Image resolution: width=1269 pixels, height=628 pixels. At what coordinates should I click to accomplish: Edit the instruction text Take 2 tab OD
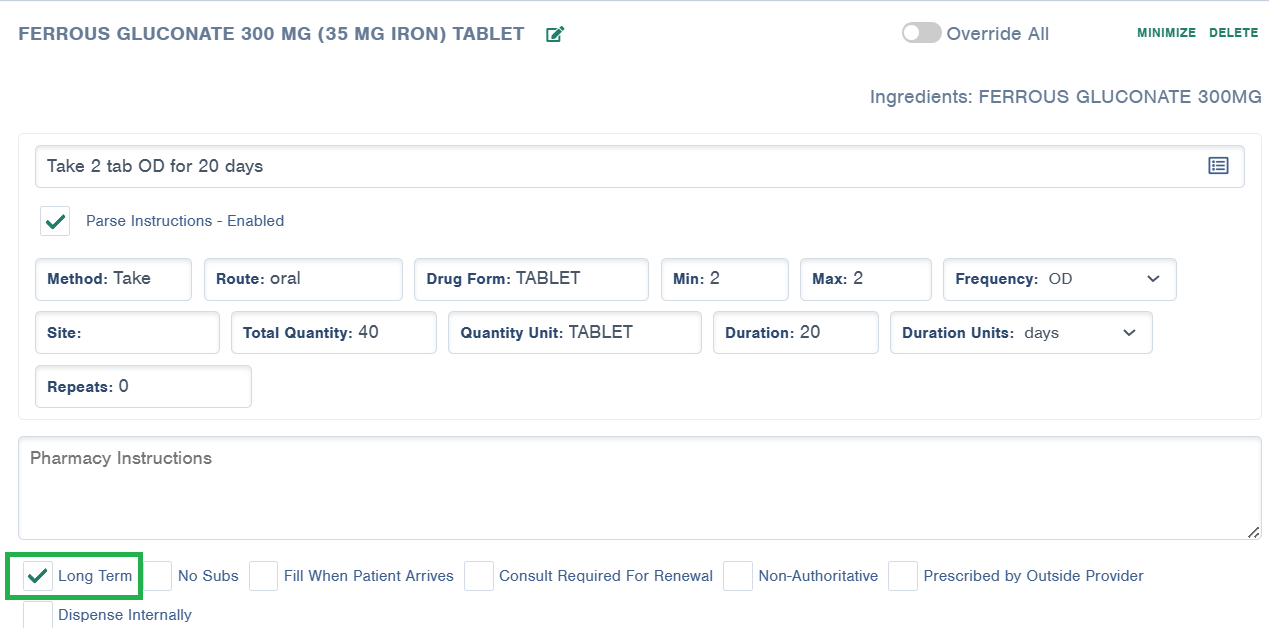[400, 166]
